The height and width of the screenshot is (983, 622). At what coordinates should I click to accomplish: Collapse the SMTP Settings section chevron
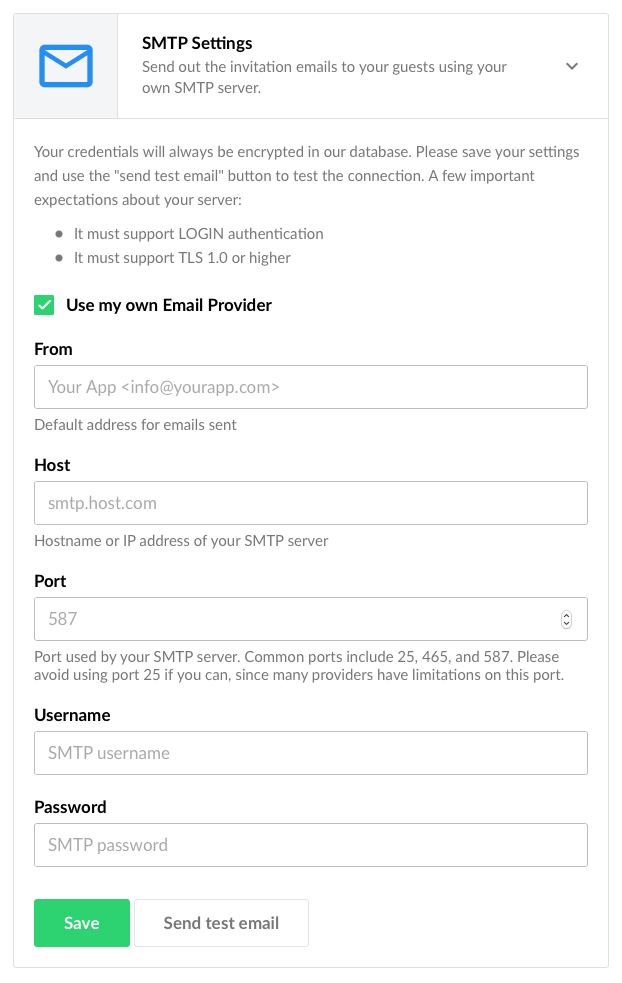572,66
